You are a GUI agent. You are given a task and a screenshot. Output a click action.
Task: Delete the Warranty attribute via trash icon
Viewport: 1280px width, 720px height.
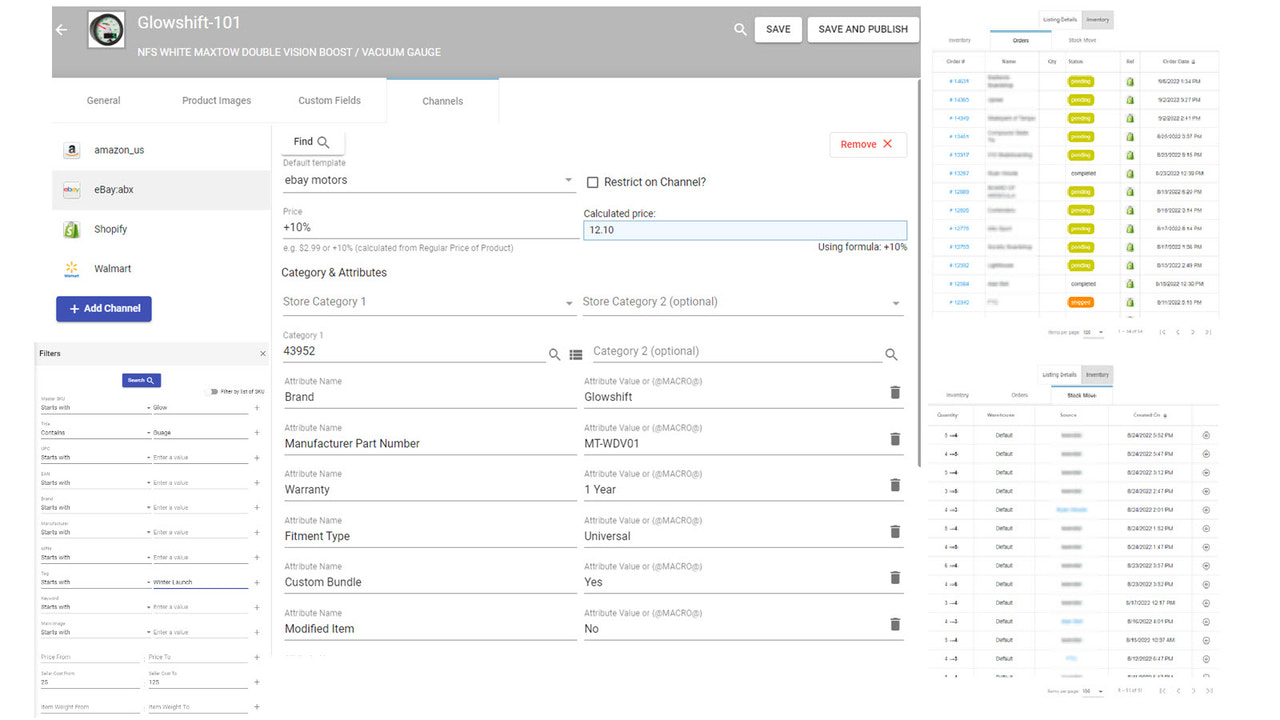(x=895, y=485)
